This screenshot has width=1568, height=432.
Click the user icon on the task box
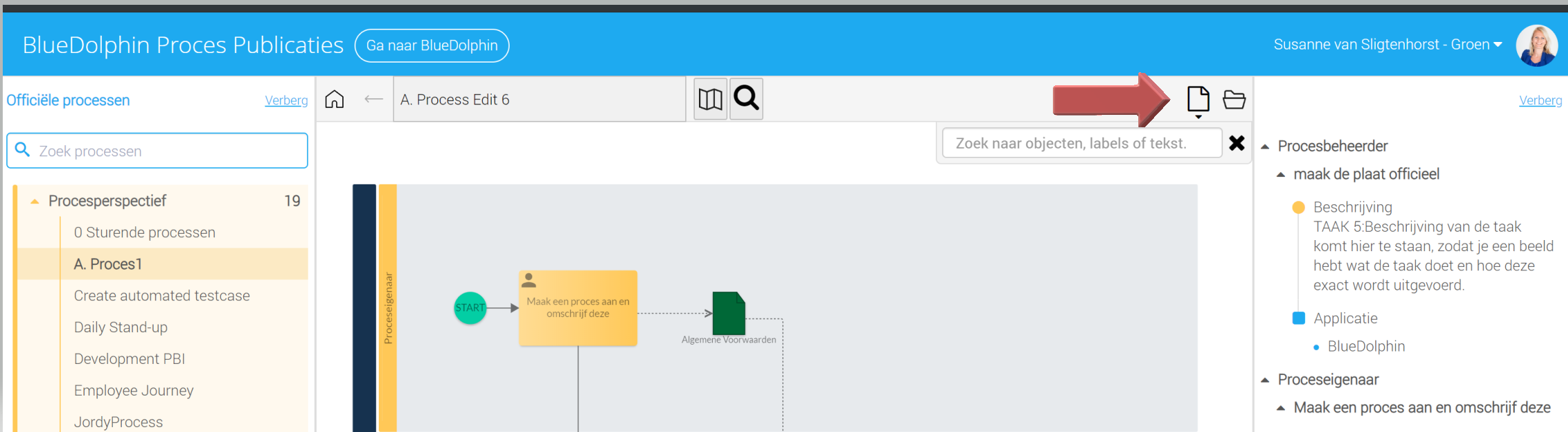click(529, 281)
